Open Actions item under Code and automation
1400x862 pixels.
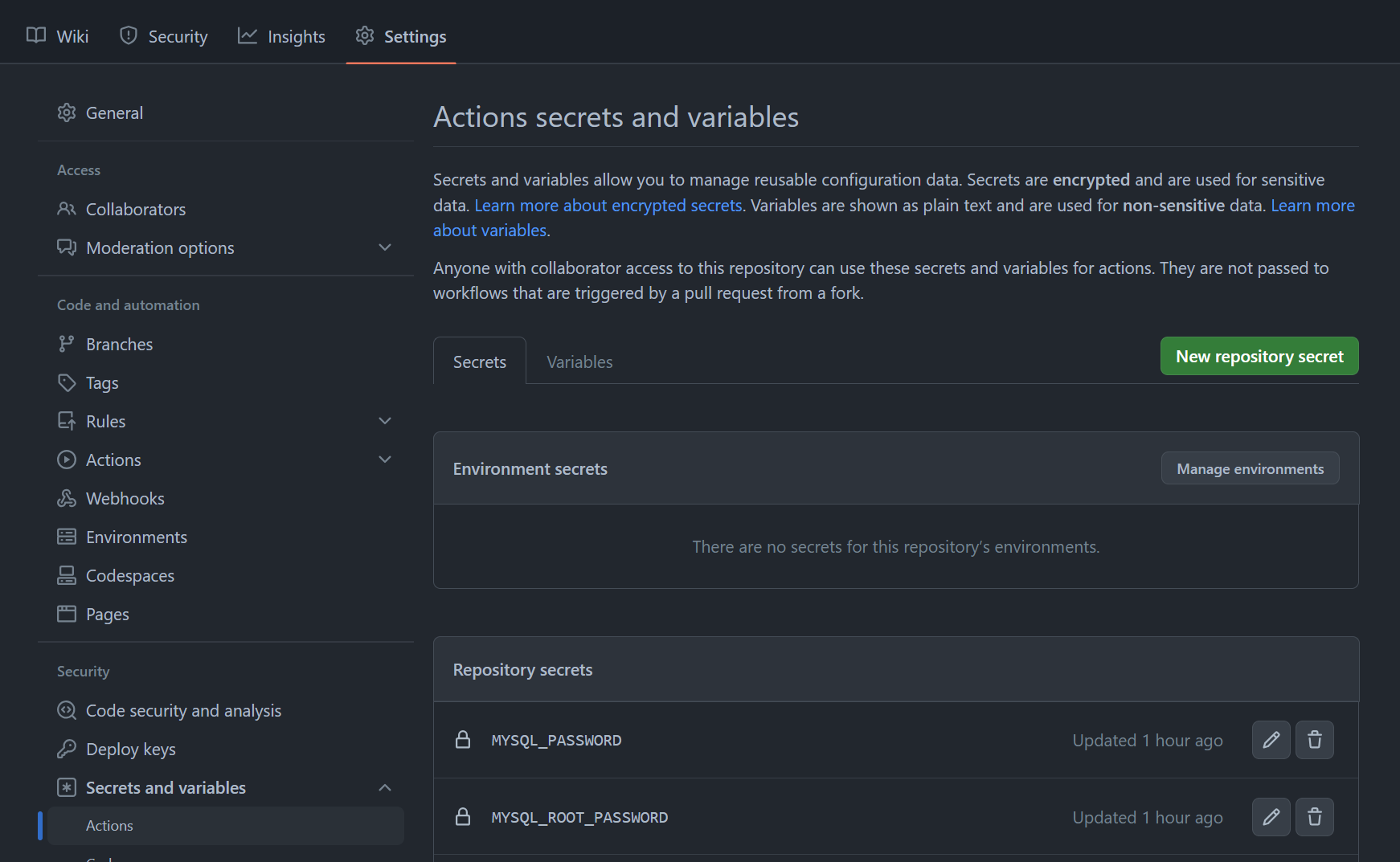pyautogui.click(x=226, y=460)
